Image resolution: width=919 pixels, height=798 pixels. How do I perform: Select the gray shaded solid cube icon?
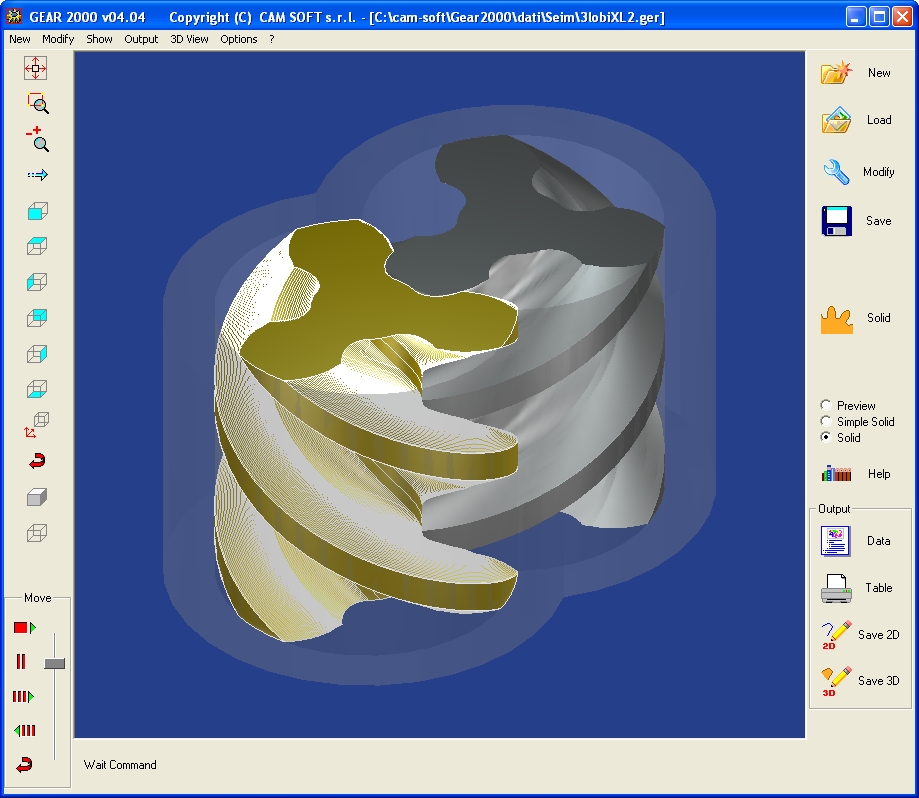pos(37,497)
